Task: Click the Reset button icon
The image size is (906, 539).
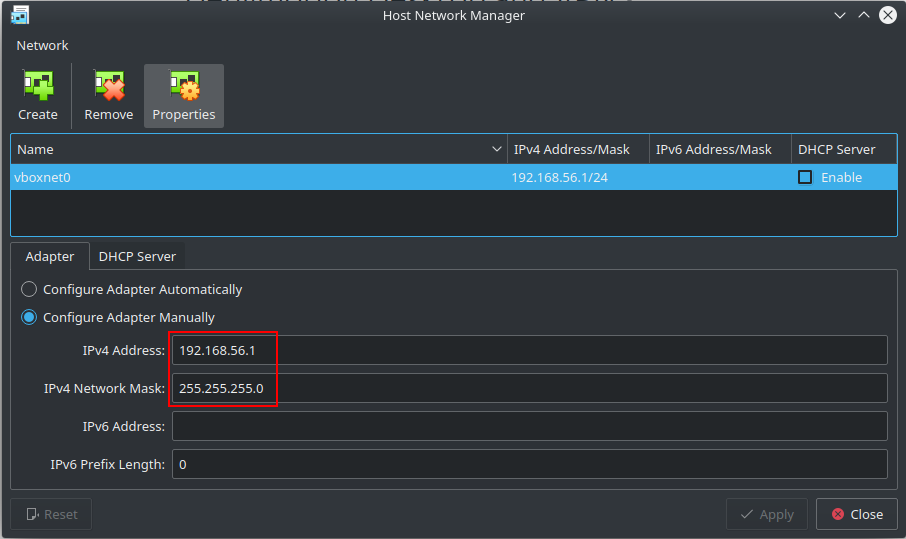Action: 32,514
